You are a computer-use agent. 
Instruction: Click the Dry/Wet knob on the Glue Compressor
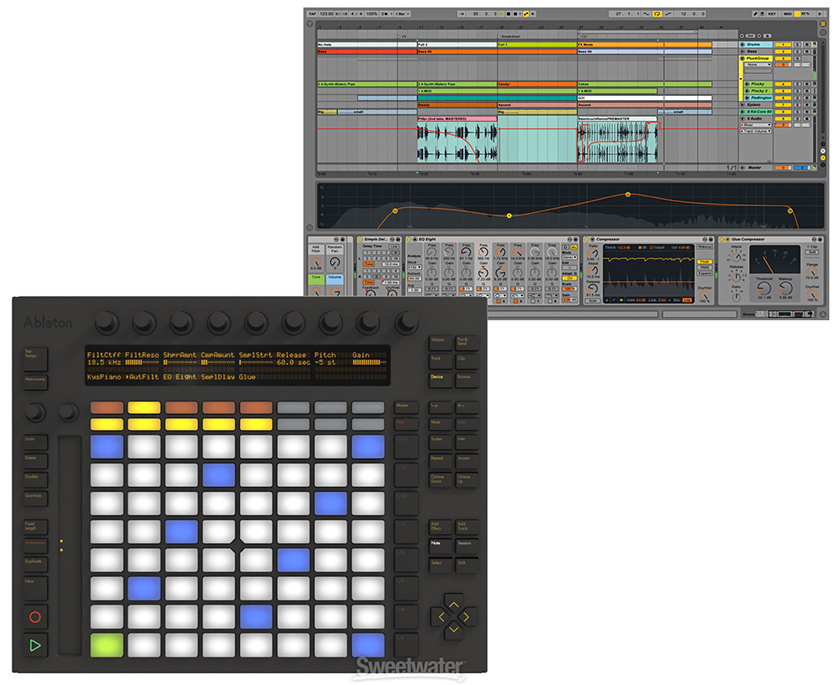[812, 294]
